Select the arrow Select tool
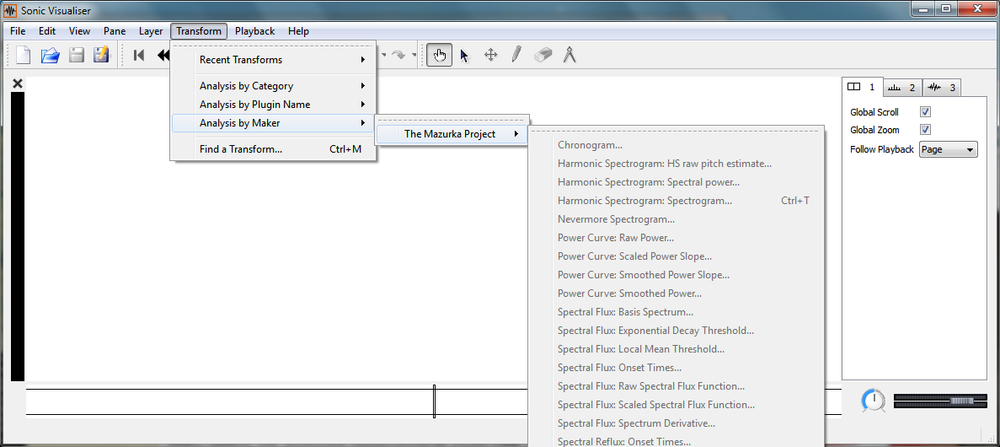This screenshot has width=1000, height=447. [x=464, y=56]
